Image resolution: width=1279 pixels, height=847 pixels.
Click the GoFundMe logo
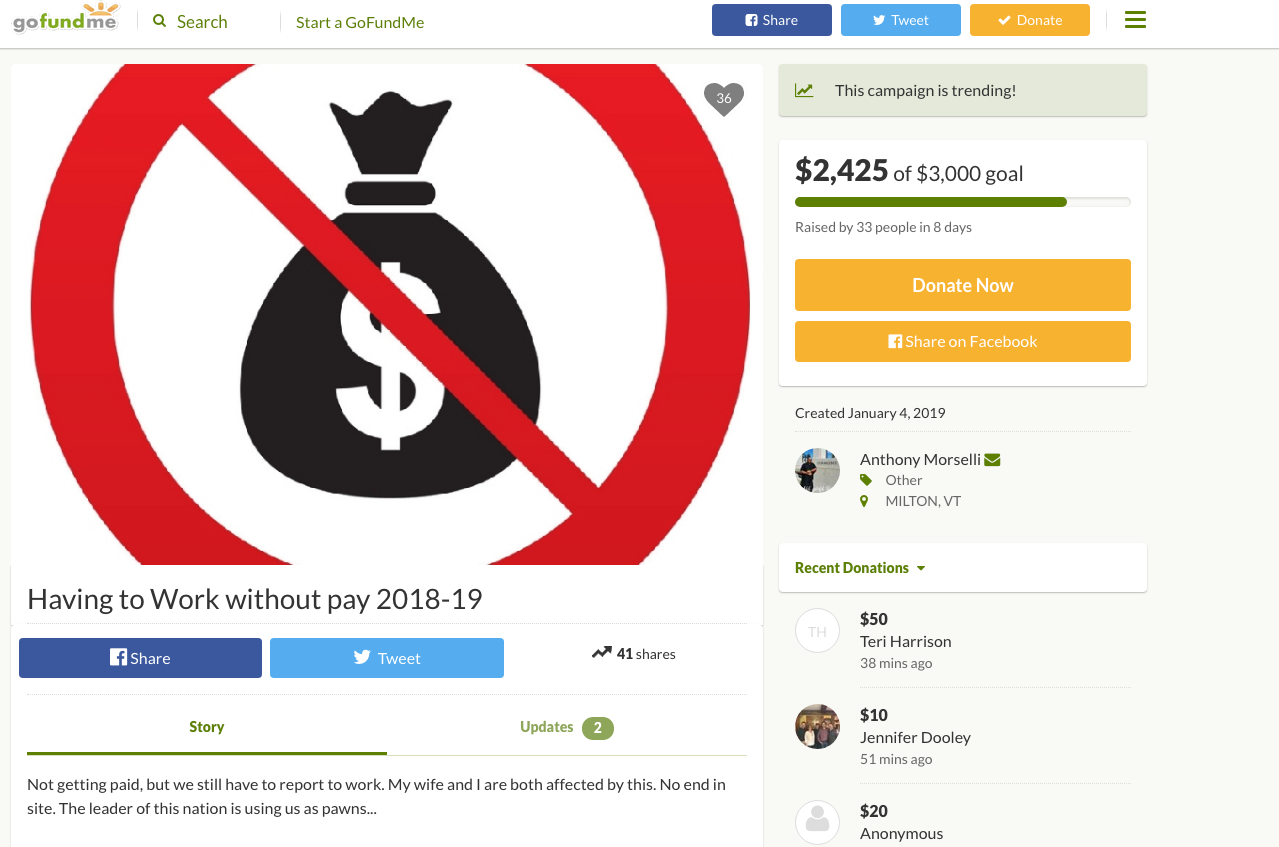[66, 20]
